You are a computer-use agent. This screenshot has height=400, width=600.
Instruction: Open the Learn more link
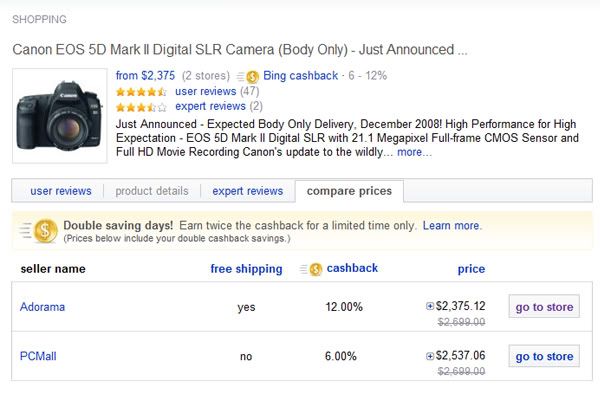(x=452, y=226)
